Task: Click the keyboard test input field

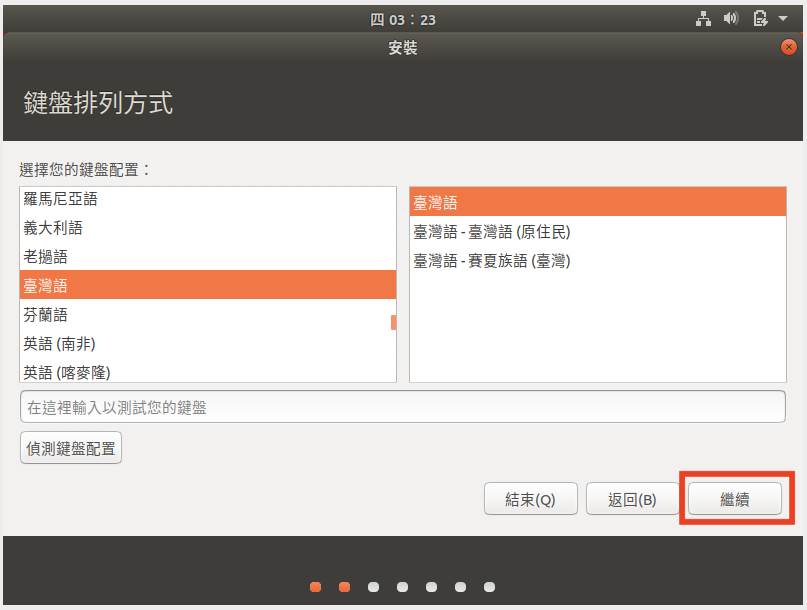Action: coord(402,407)
